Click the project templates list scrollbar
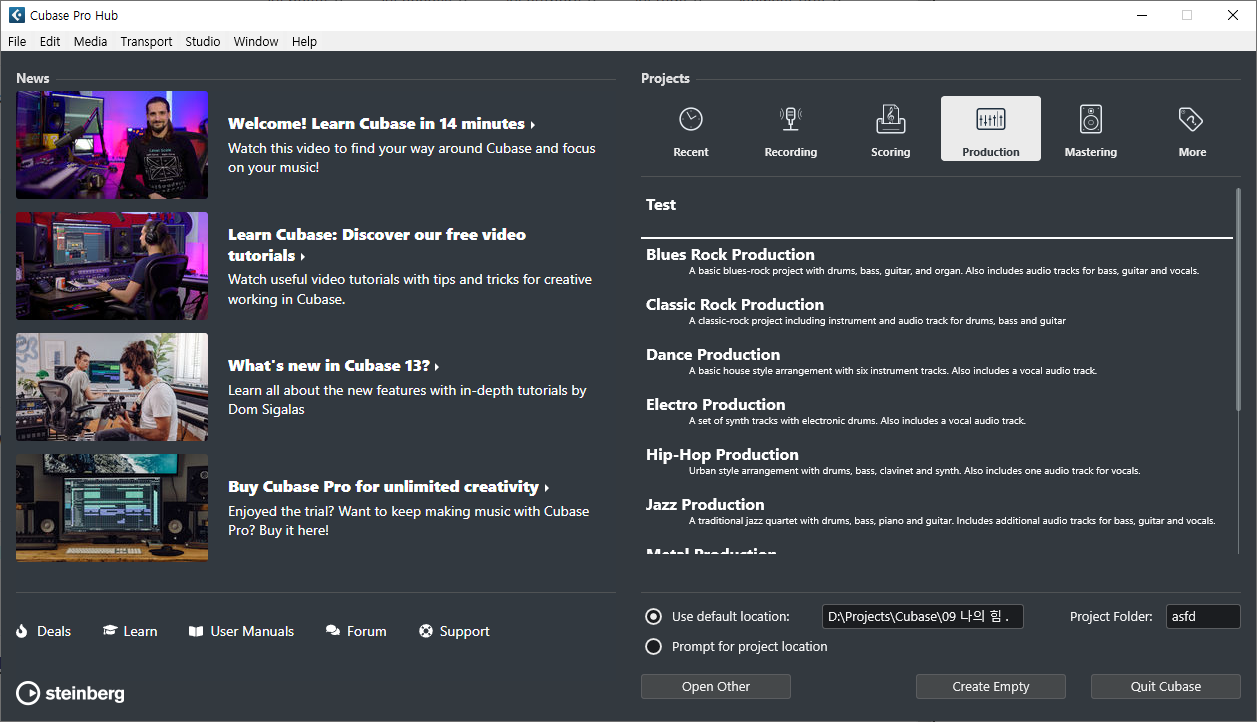Screen dimensions: 1257x722 tap(1238, 298)
